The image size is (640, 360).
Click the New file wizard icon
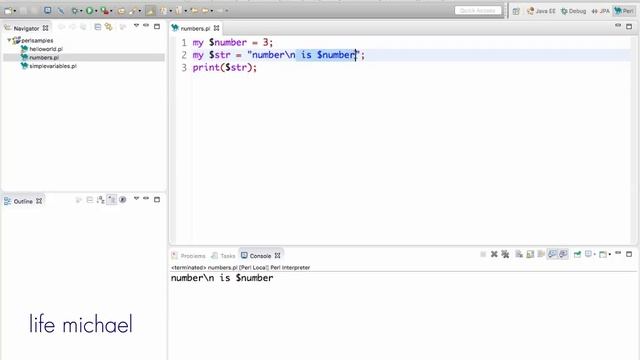(x=8, y=11)
